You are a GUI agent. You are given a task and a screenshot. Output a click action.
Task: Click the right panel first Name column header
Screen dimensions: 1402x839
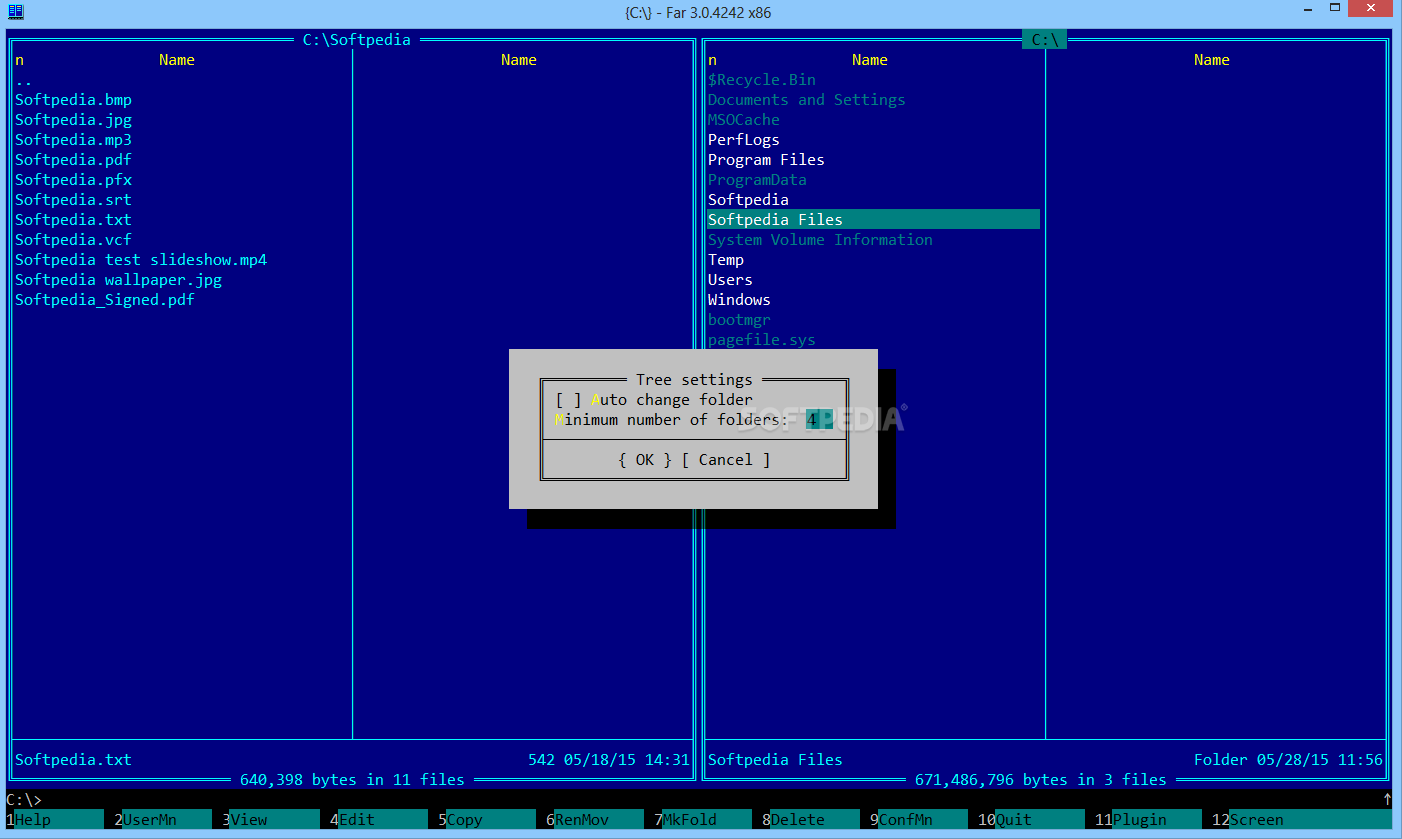coord(870,60)
